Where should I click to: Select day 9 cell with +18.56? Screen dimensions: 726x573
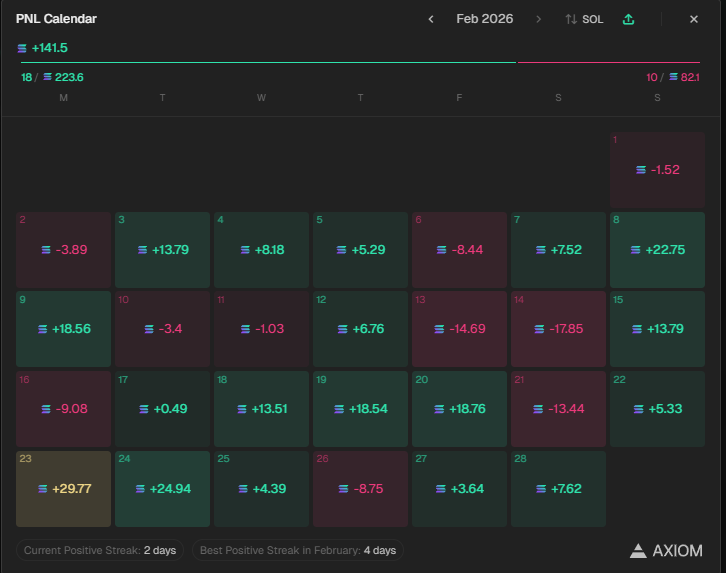pyautogui.click(x=63, y=329)
